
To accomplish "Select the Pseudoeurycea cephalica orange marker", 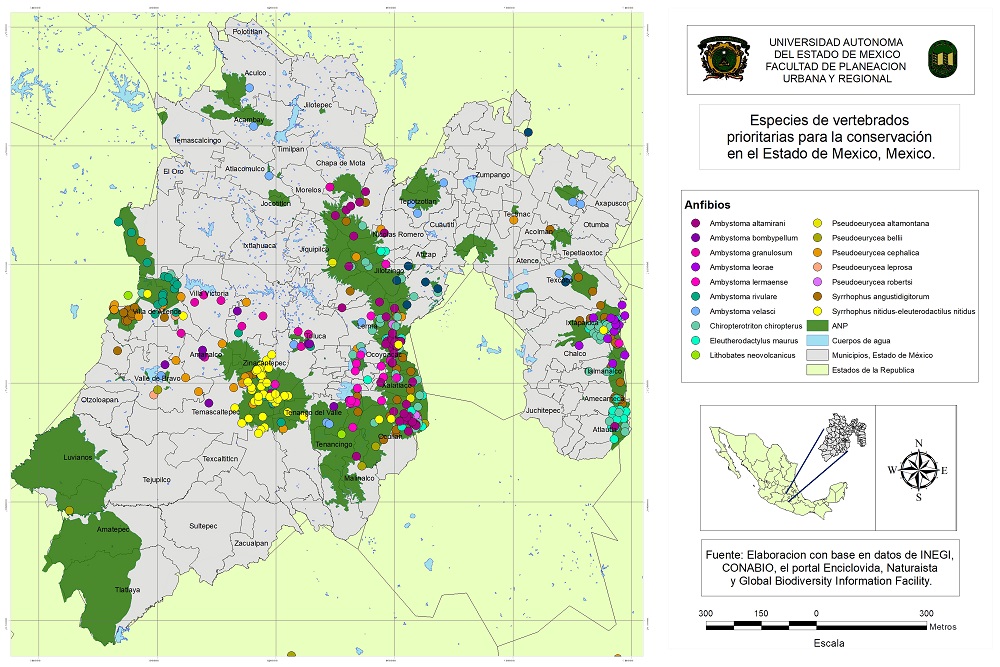I will [817, 253].
